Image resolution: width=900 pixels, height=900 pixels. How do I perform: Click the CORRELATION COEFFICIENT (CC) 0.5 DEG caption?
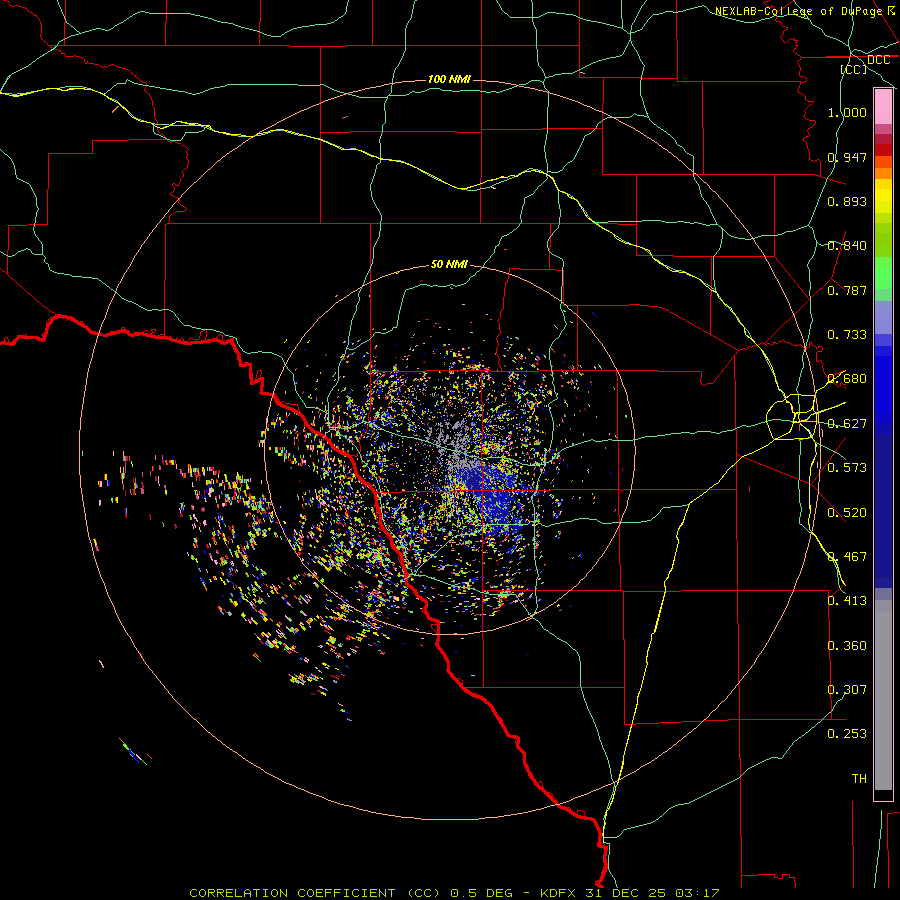351,893
